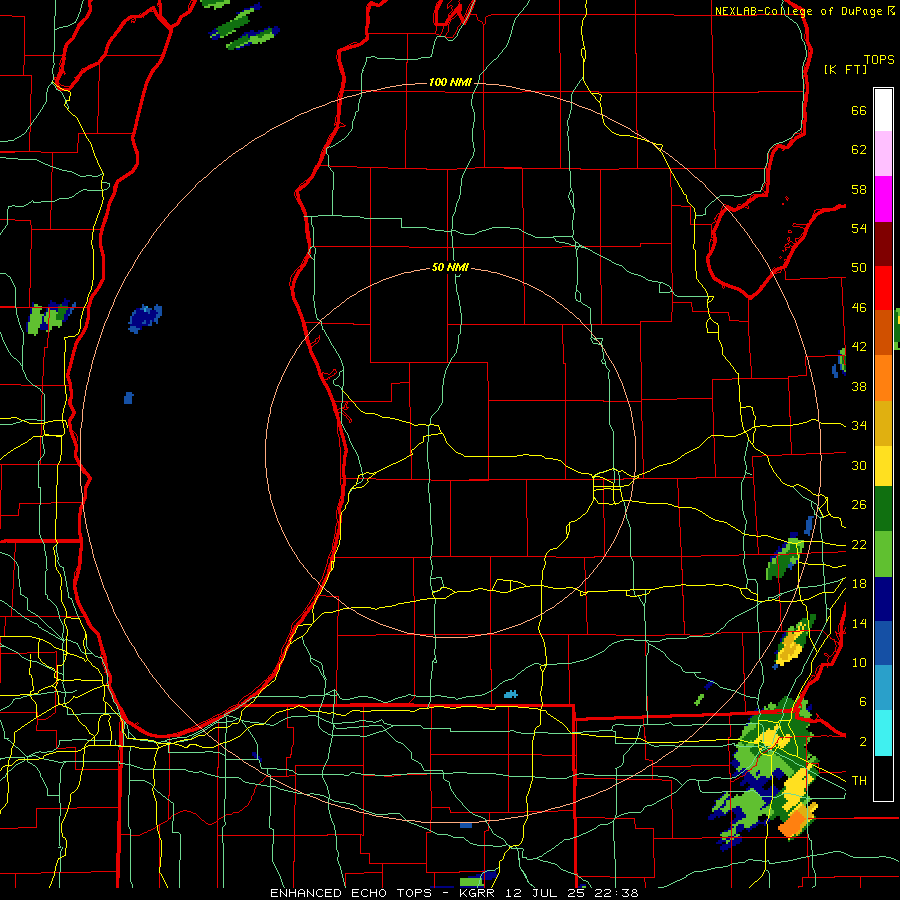The width and height of the screenshot is (900, 900).
Task: Click the navy 22 K FT legend swatch
Action: tap(883, 599)
